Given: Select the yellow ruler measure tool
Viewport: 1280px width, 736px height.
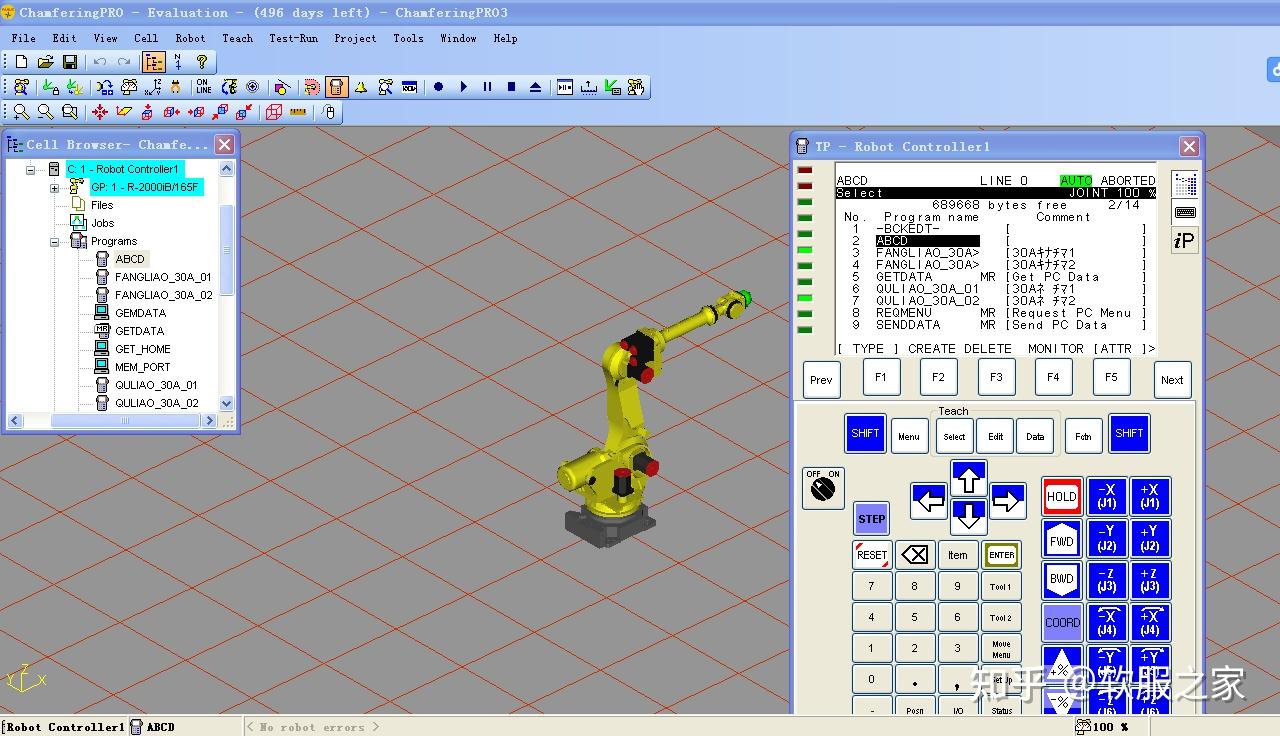Looking at the screenshot, I should [x=298, y=112].
